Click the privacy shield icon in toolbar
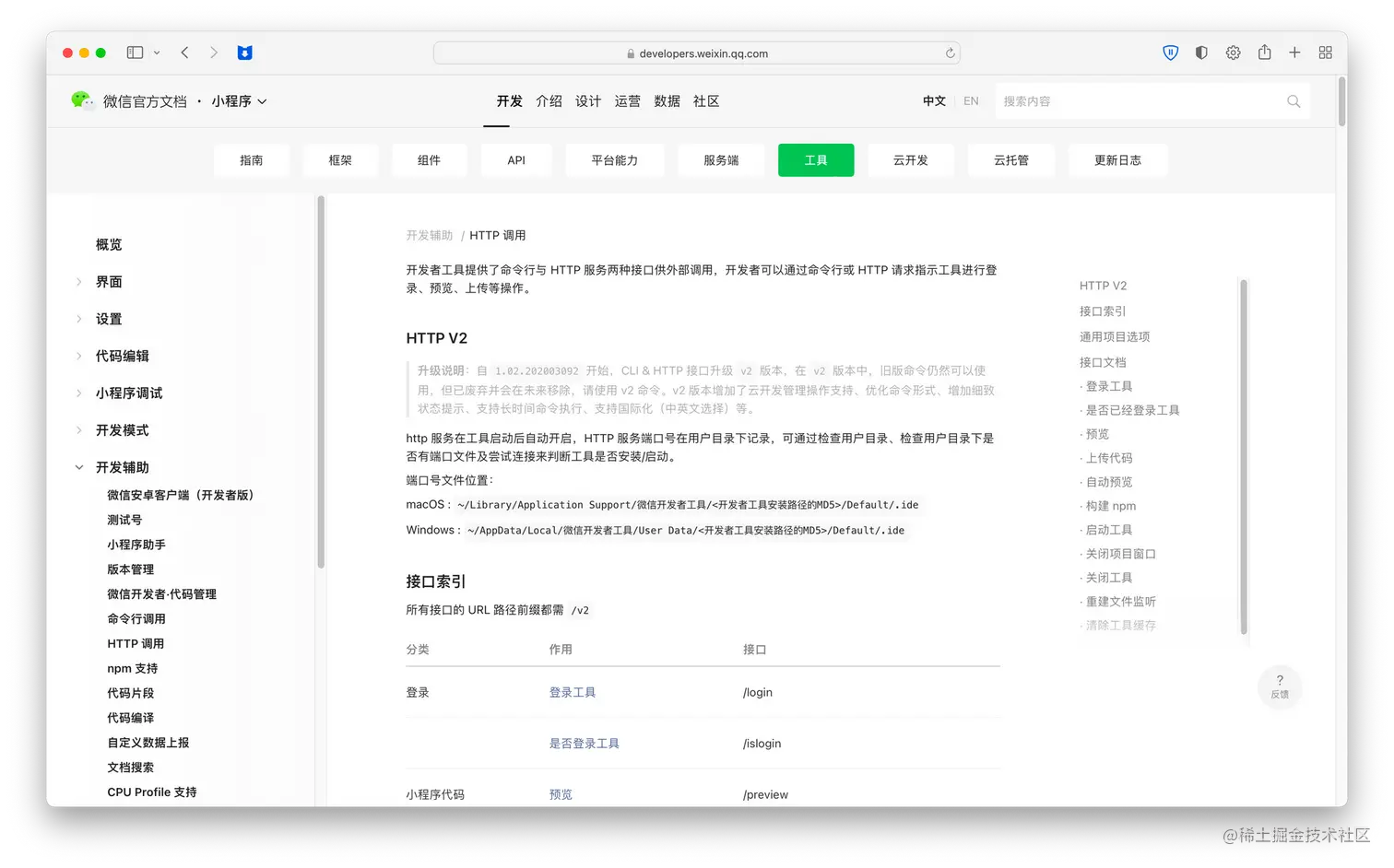 pos(1171,53)
